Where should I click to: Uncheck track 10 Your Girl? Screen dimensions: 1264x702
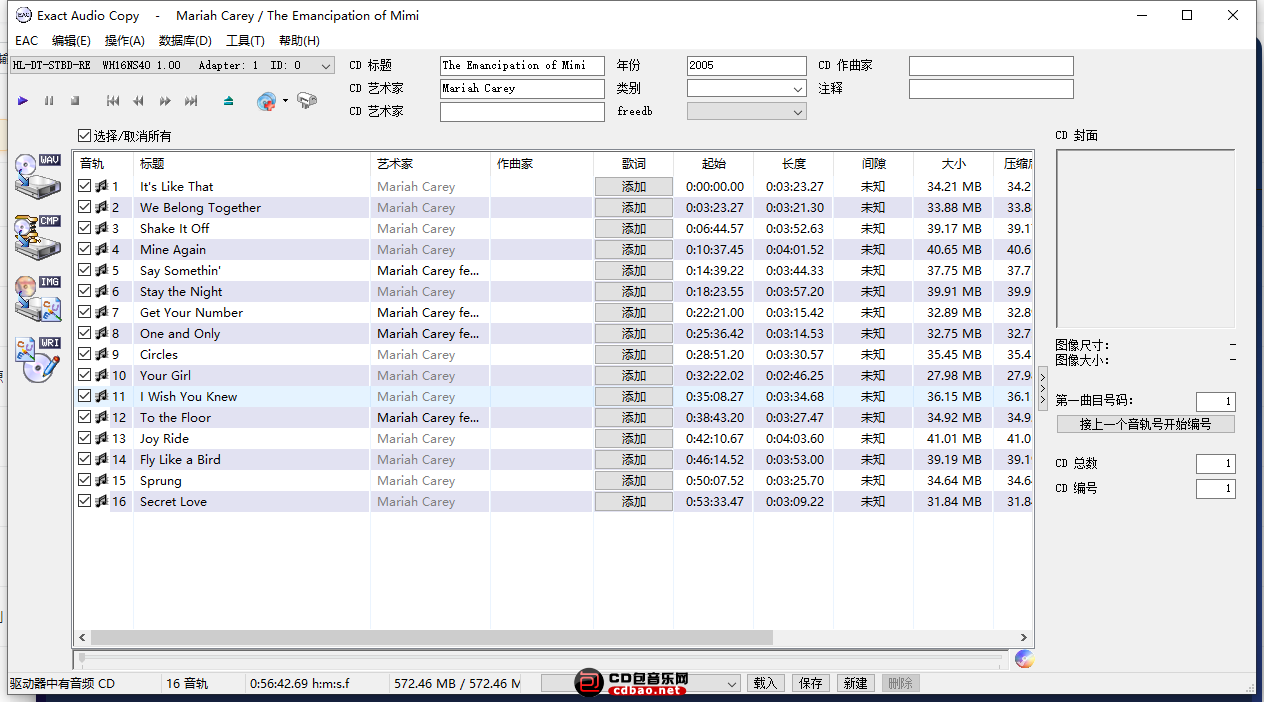(x=84, y=375)
